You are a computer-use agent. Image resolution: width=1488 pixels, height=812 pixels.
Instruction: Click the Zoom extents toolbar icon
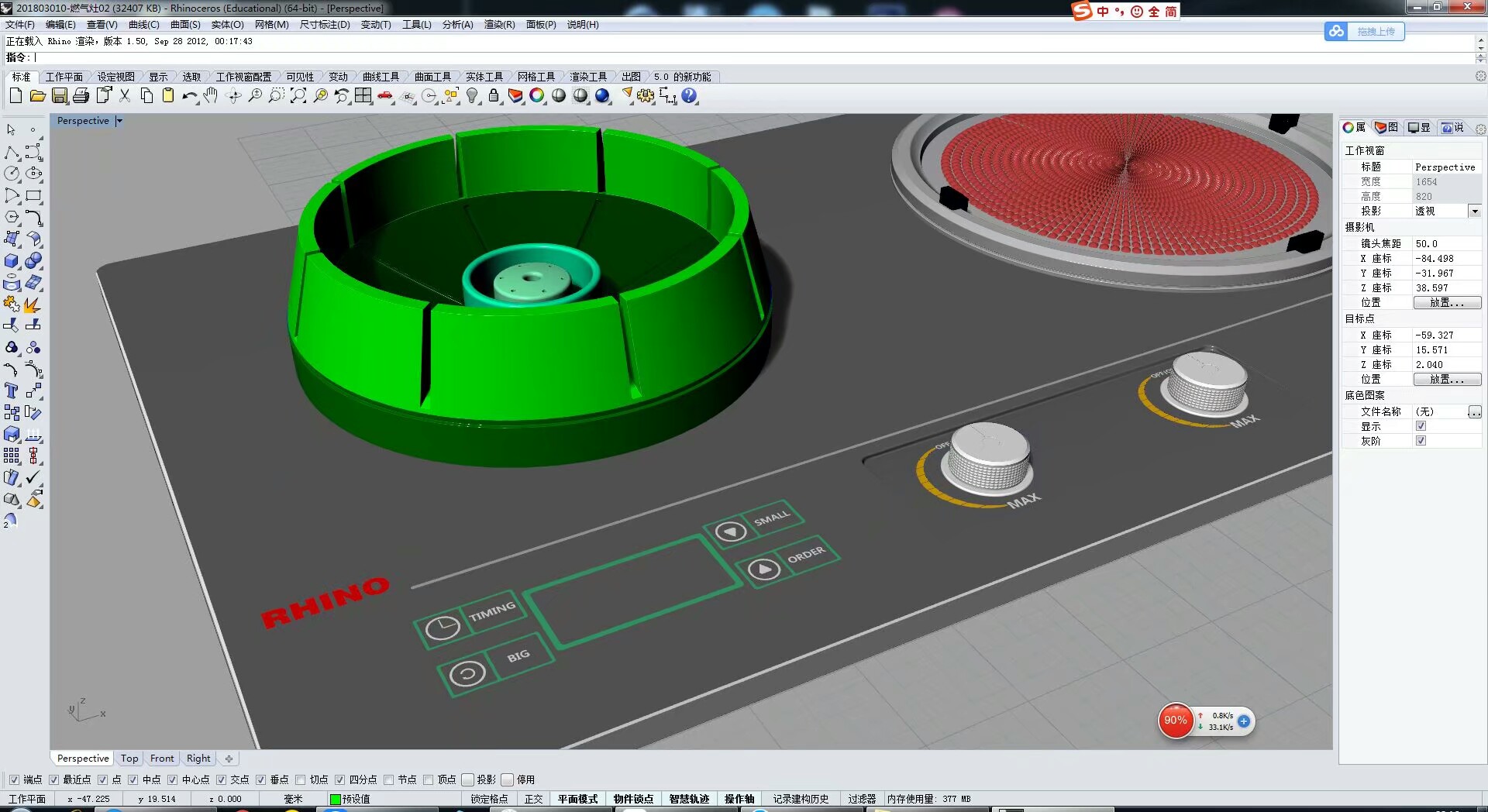click(x=299, y=95)
